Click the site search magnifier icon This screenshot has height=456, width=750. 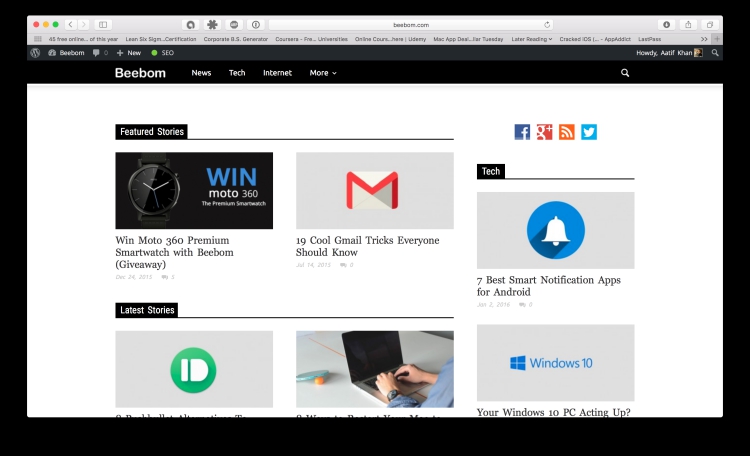625,73
